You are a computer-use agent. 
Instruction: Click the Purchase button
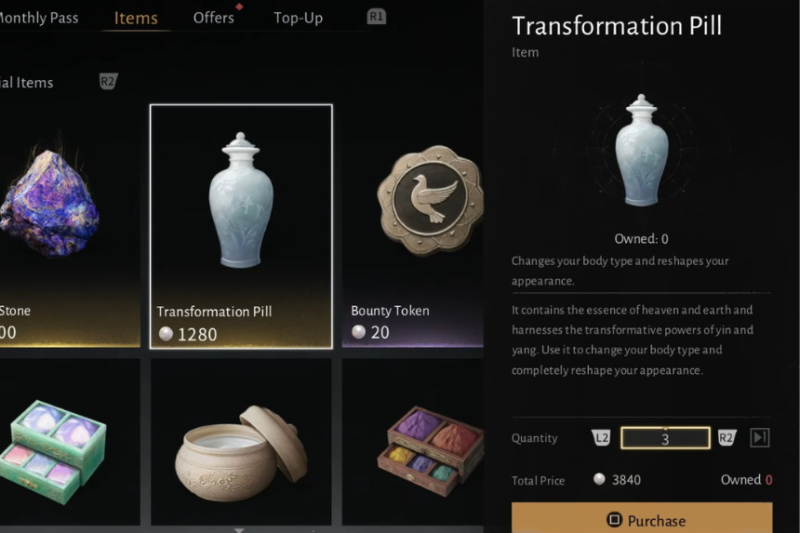642,518
